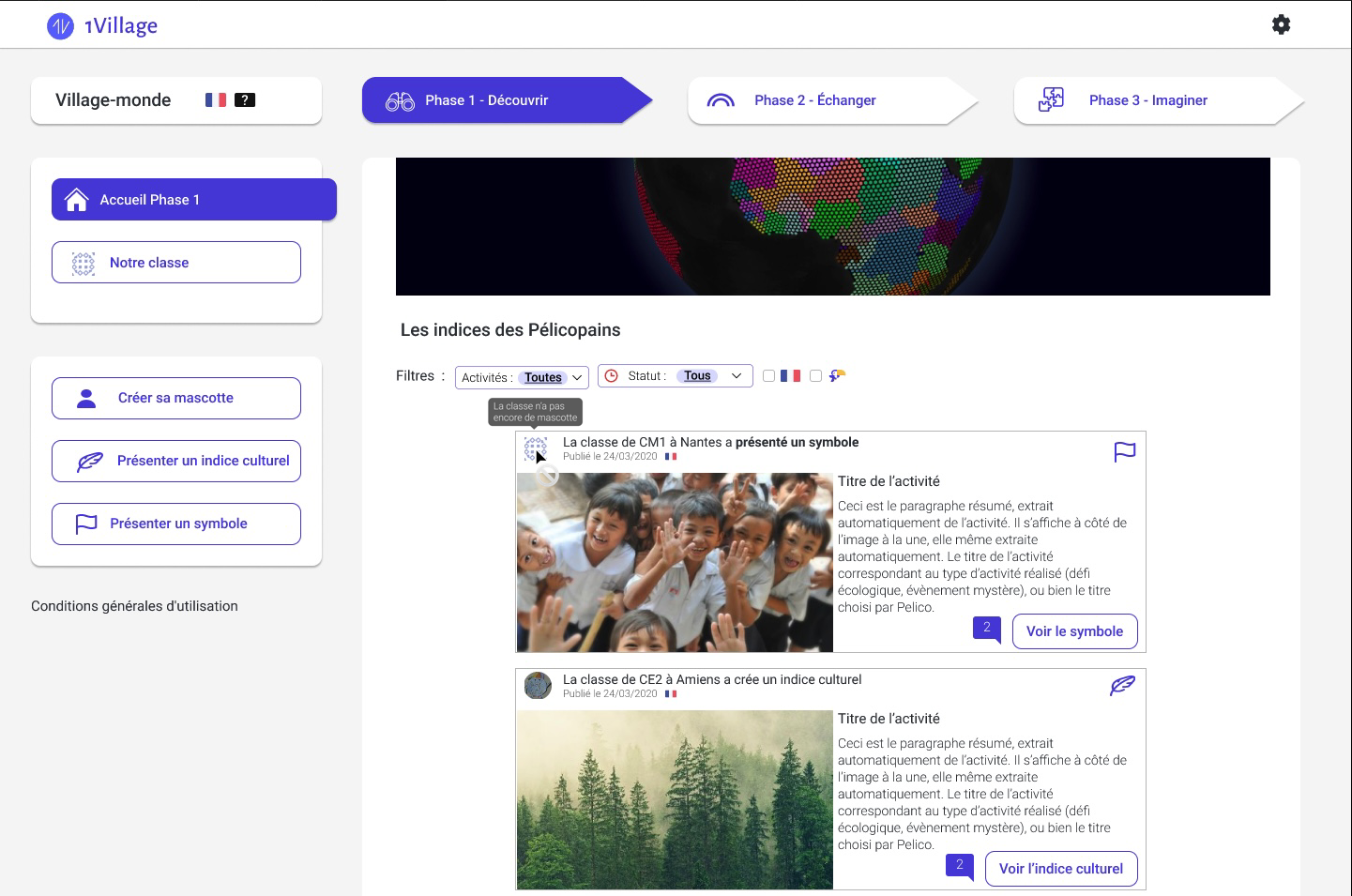The width and height of the screenshot is (1352, 896).
Task: Switch to Phase 2 - Échanger tab
Action: 832,100
